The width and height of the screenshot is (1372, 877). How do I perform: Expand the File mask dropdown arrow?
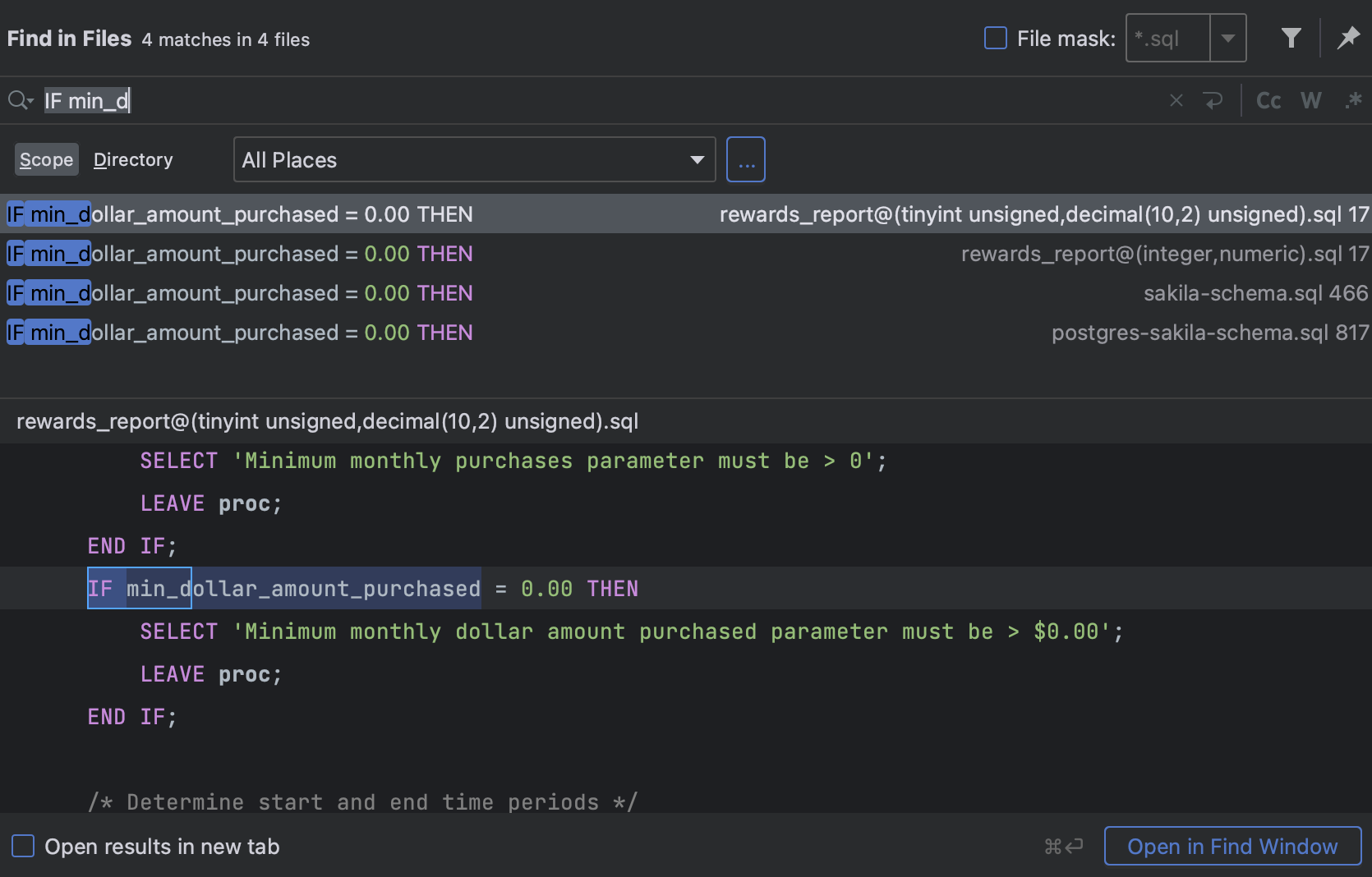pos(1228,38)
